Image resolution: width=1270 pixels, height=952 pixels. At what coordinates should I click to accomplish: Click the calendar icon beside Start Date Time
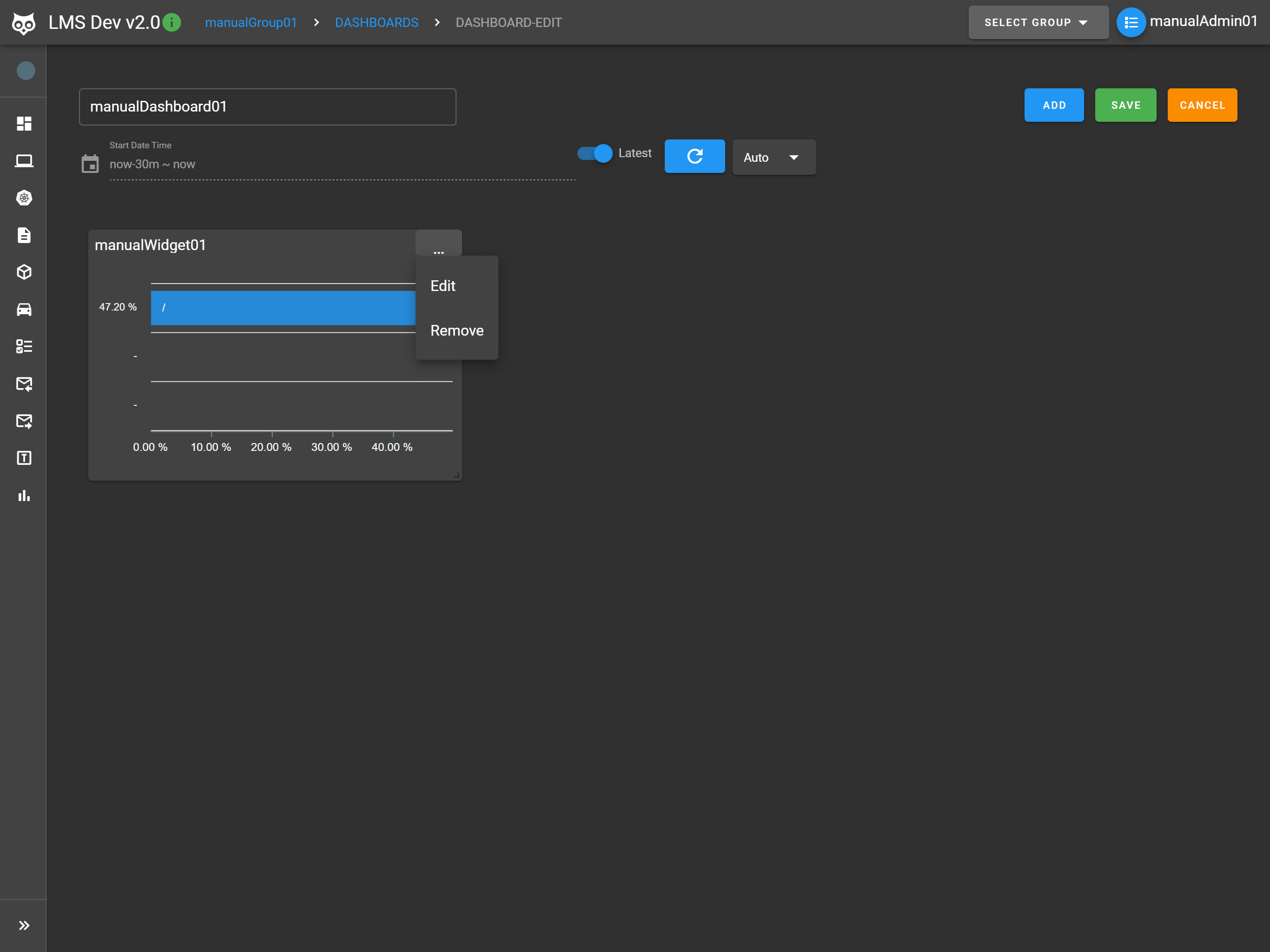(x=90, y=164)
